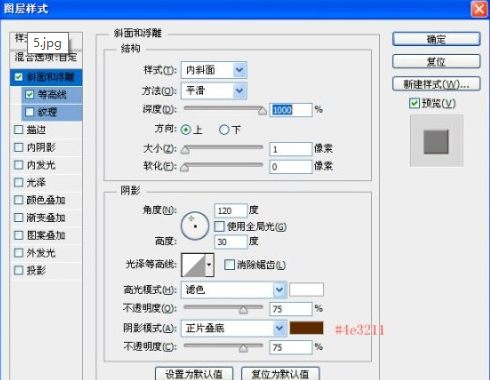
Task: Toggle the 使用全局光 checkbox
Action: point(219,227)
